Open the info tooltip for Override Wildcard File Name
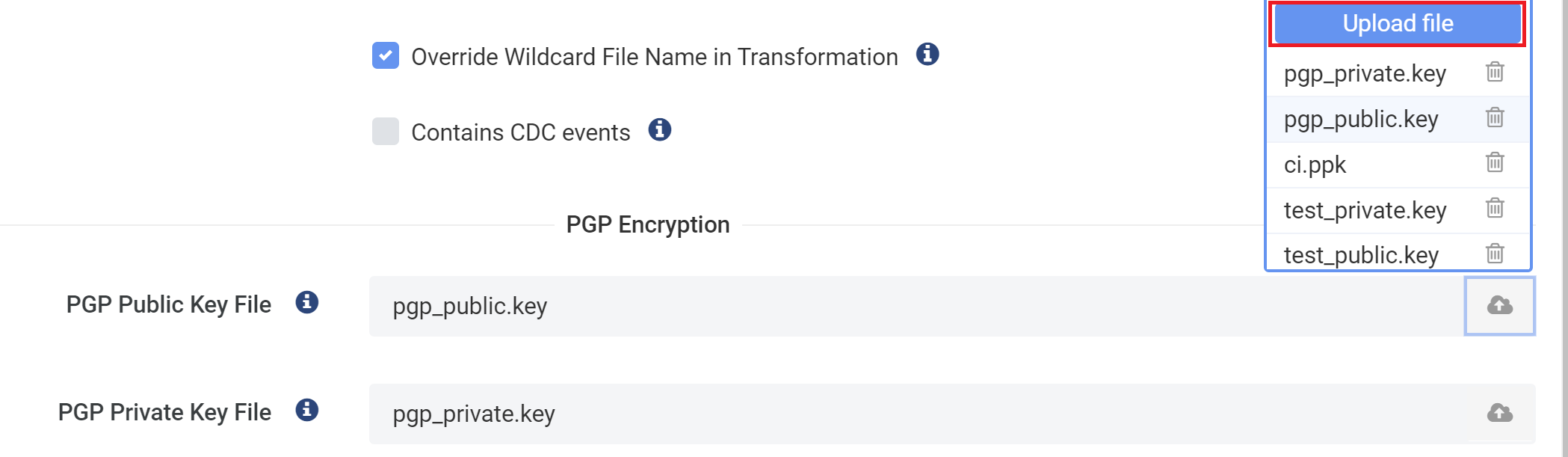The height and width of the screenshot is (457, 1568). tap(929, 55)
